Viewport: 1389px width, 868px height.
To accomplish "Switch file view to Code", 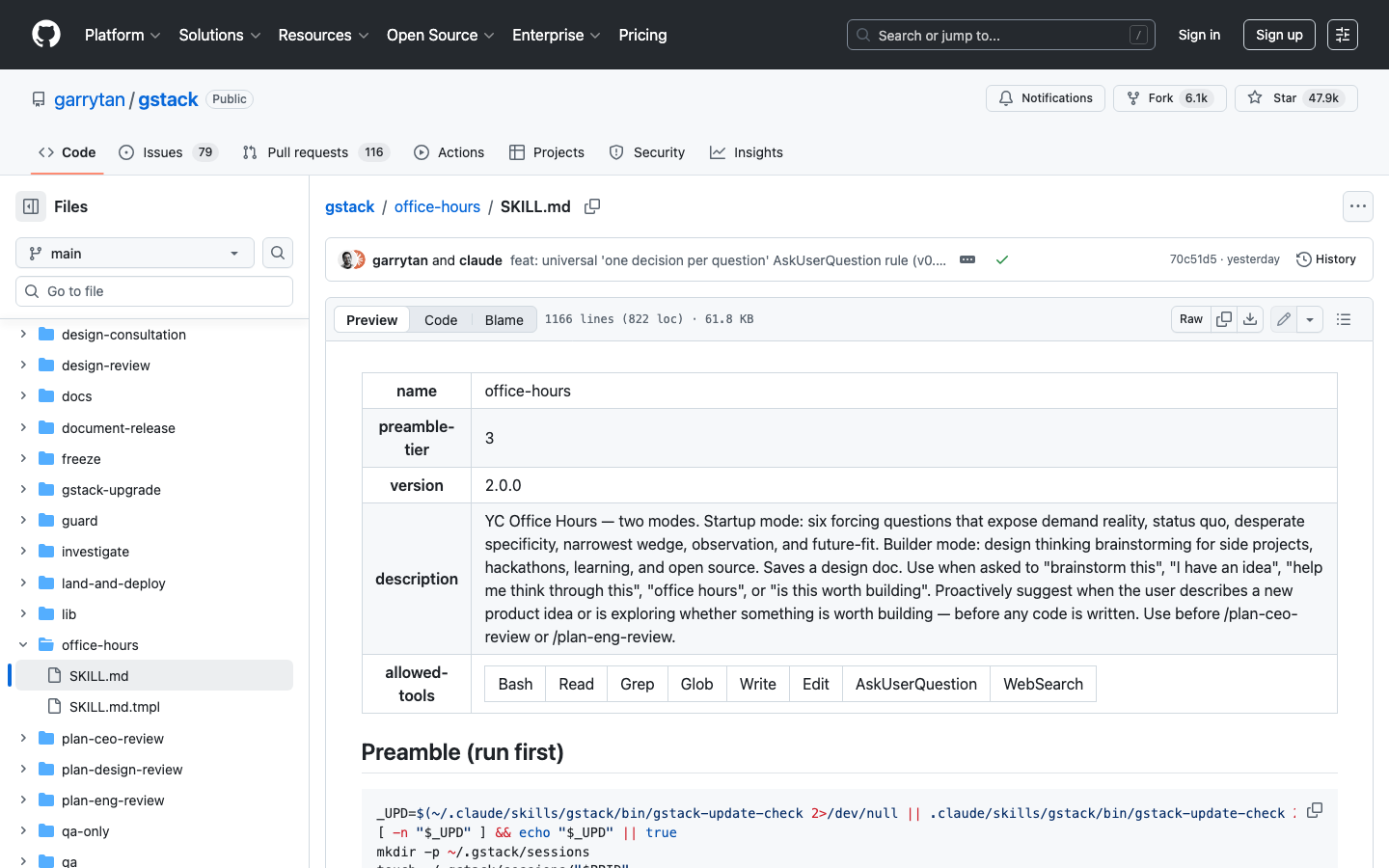I will coord(441,319).
